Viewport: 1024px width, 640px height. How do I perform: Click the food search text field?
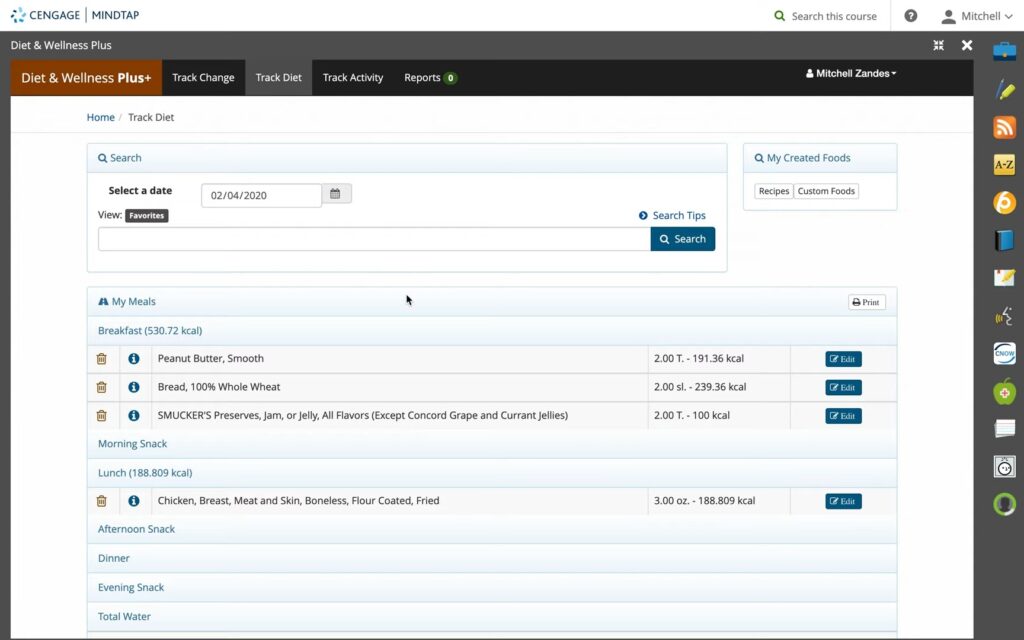(x=374, y=239)
